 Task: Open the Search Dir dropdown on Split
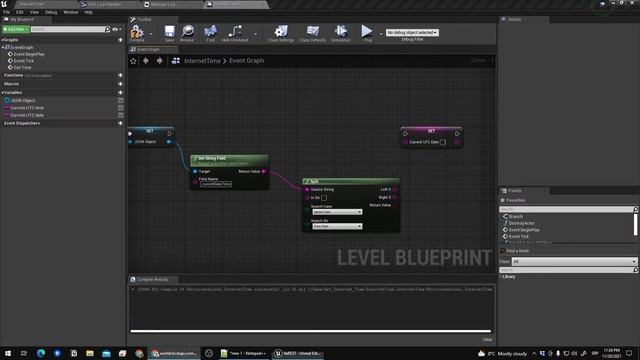click(337, 227)
